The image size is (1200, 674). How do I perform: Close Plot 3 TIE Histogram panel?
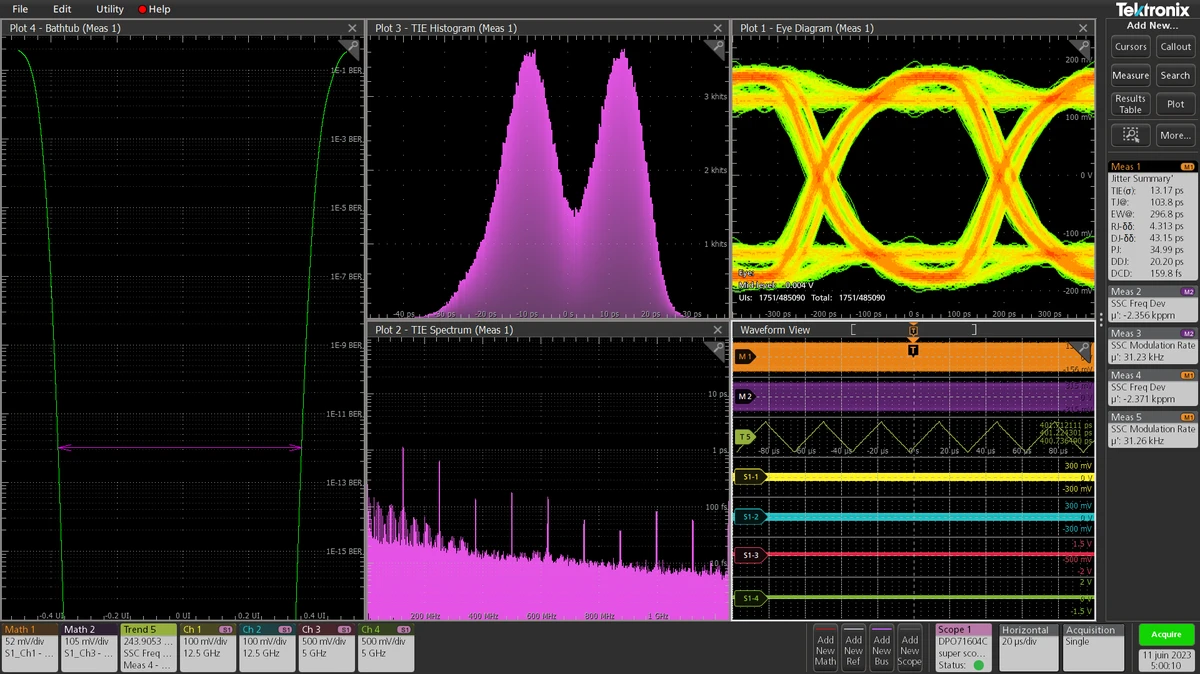click(717, 29)
